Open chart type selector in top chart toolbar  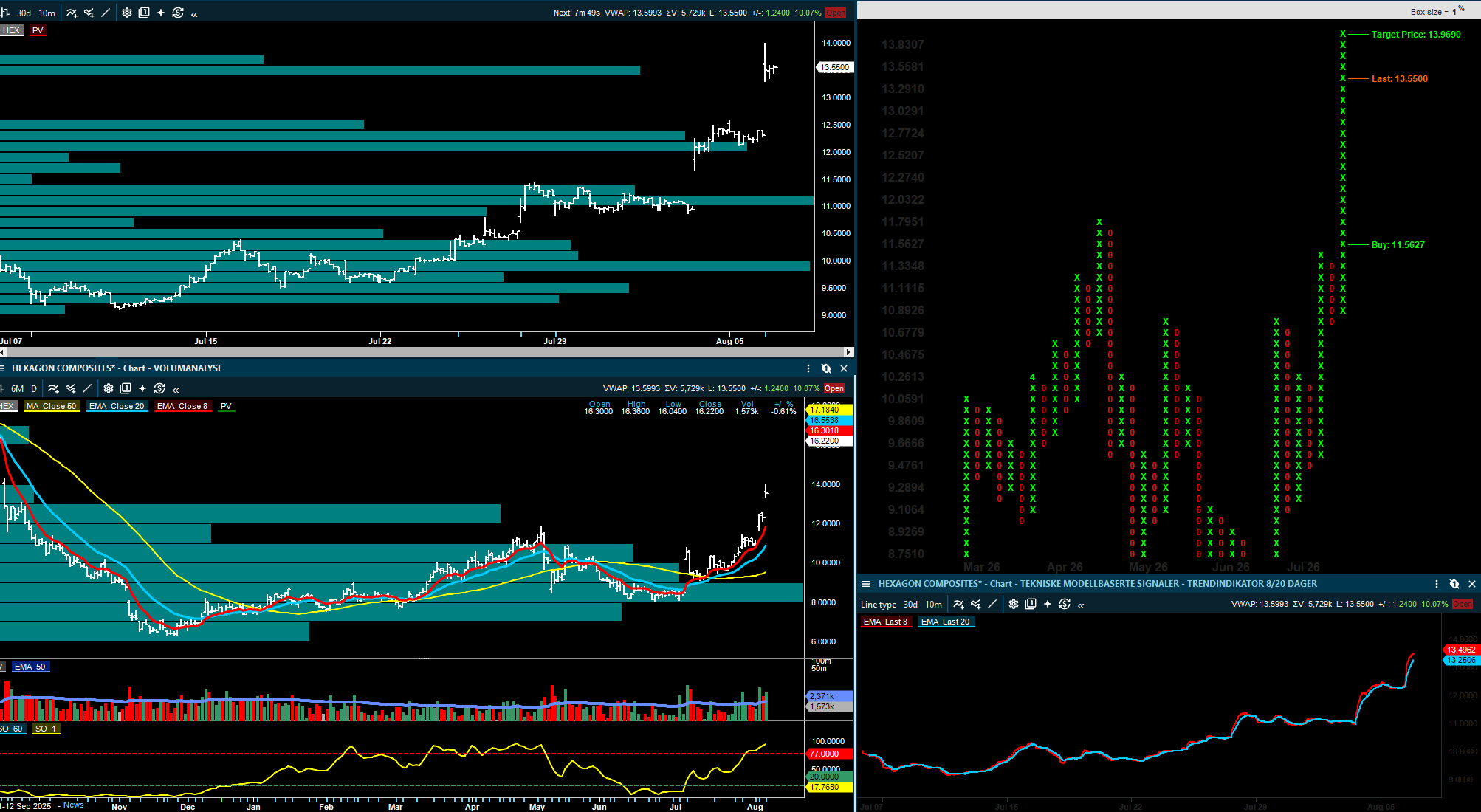click(4, 13)
